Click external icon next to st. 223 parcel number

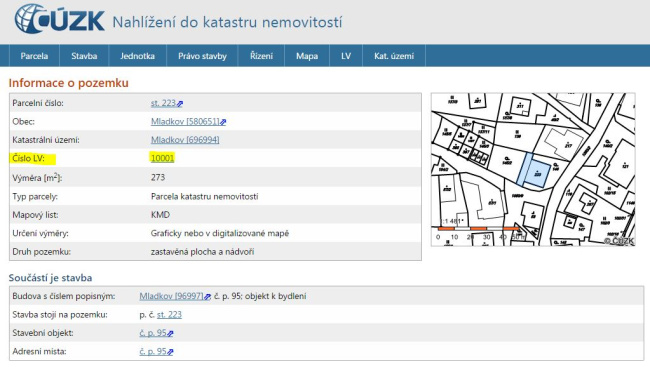[x=180, y=104]
